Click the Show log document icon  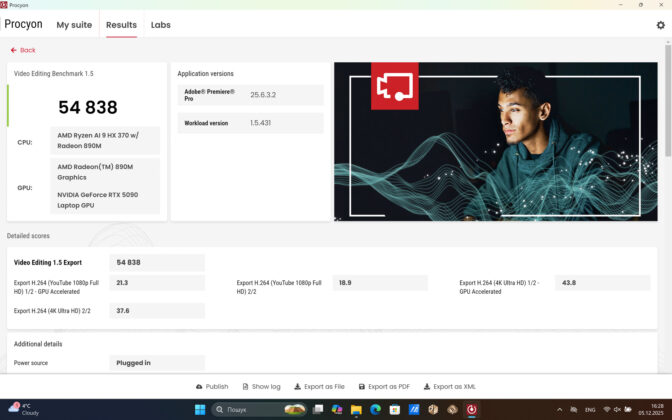point(245,387)
